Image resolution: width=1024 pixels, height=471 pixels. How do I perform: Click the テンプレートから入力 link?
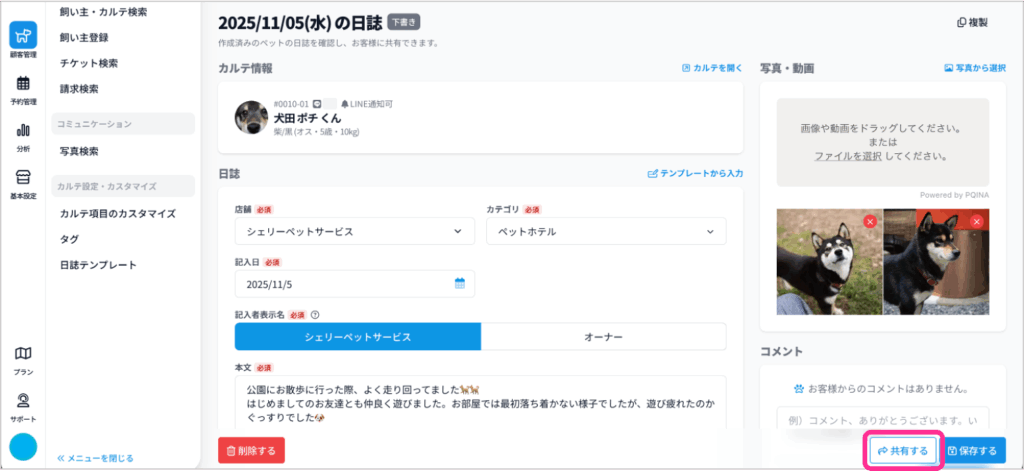[x=695, y=173]
